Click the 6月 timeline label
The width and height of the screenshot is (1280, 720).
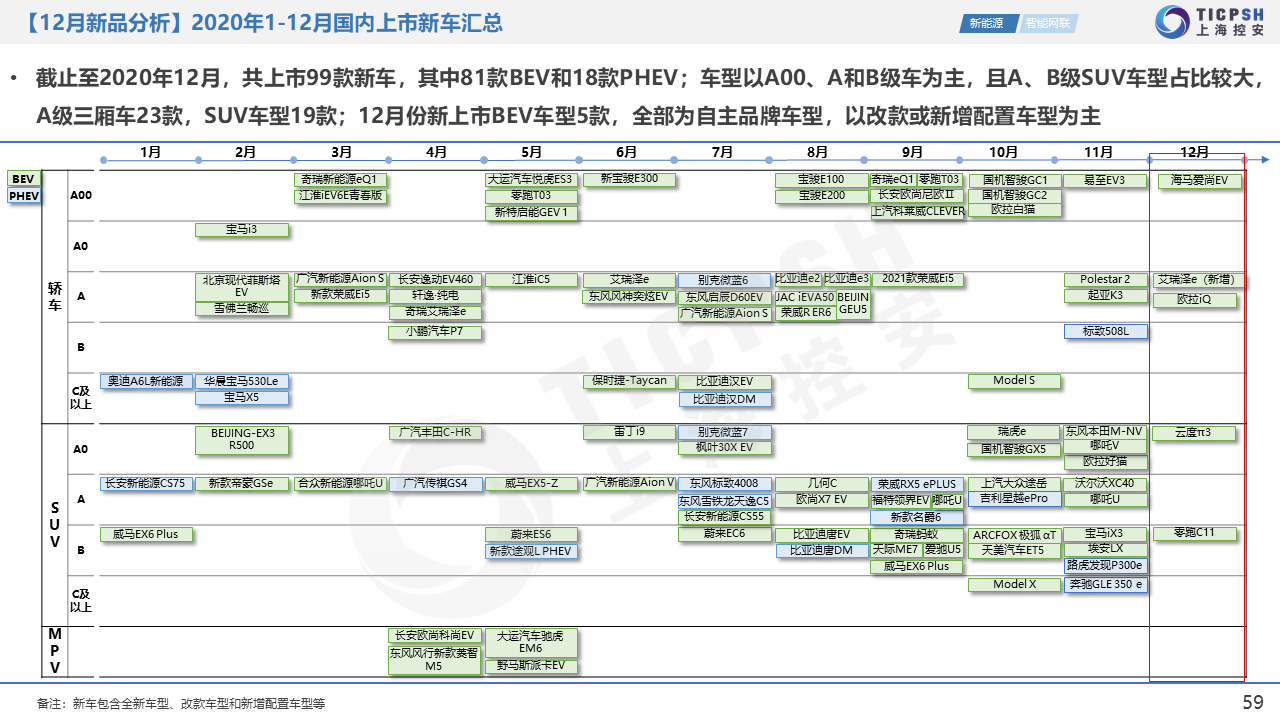(627, 152)
